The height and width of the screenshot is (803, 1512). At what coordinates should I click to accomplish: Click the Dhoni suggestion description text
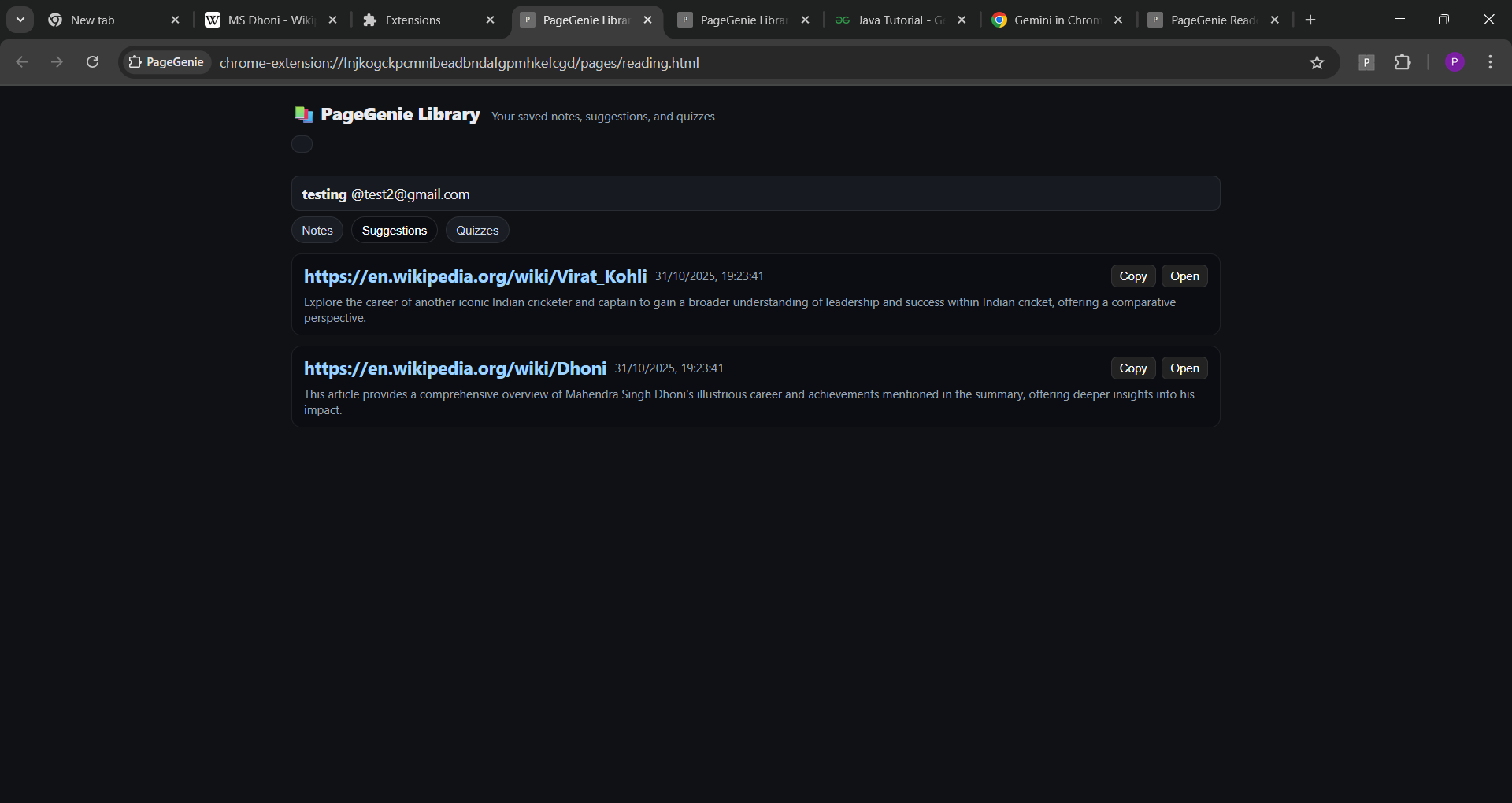pyautogui.click(x=749, y=402)
